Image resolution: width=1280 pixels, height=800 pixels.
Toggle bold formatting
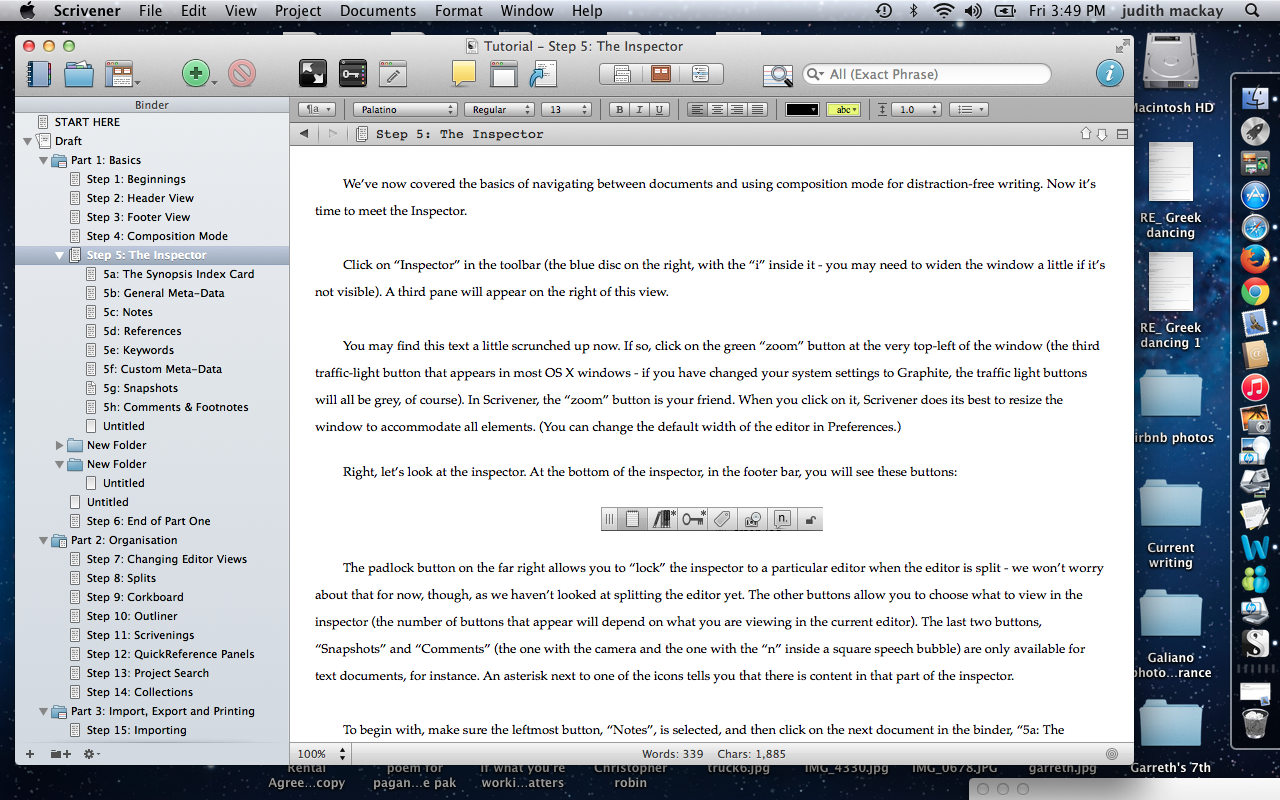(619, 109)
